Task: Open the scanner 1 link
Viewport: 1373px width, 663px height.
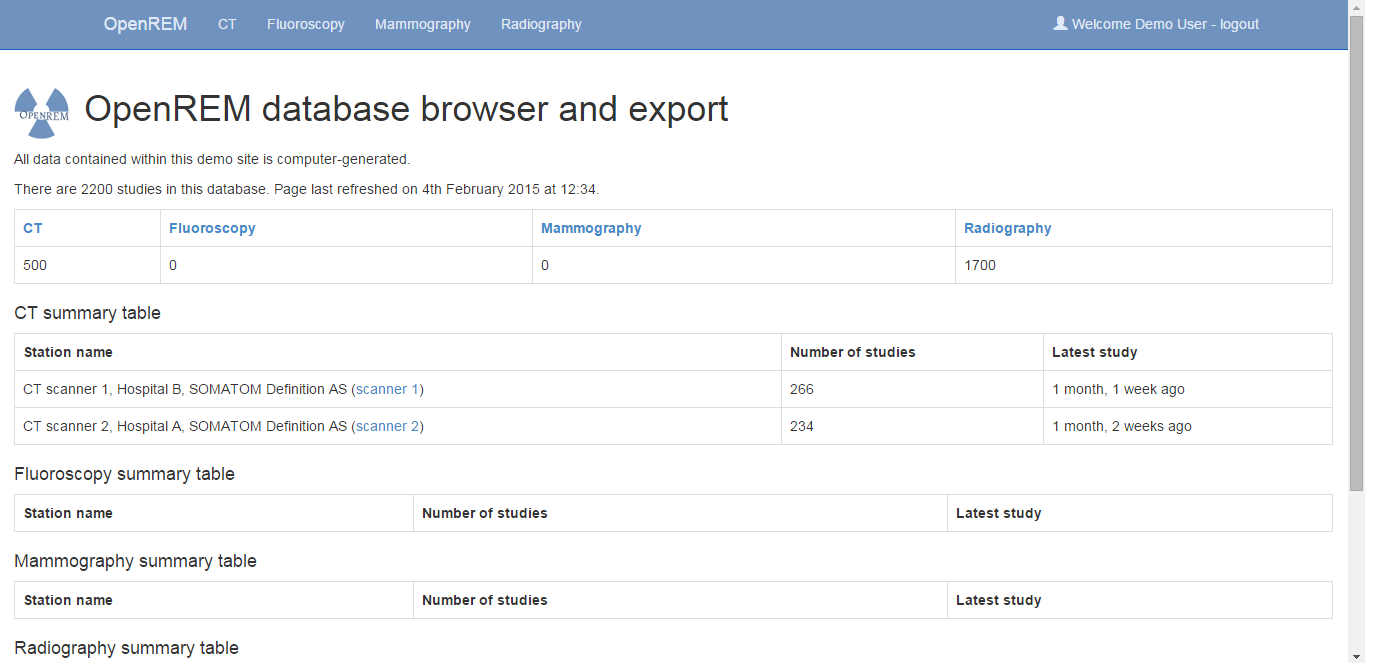Action: 388,389
